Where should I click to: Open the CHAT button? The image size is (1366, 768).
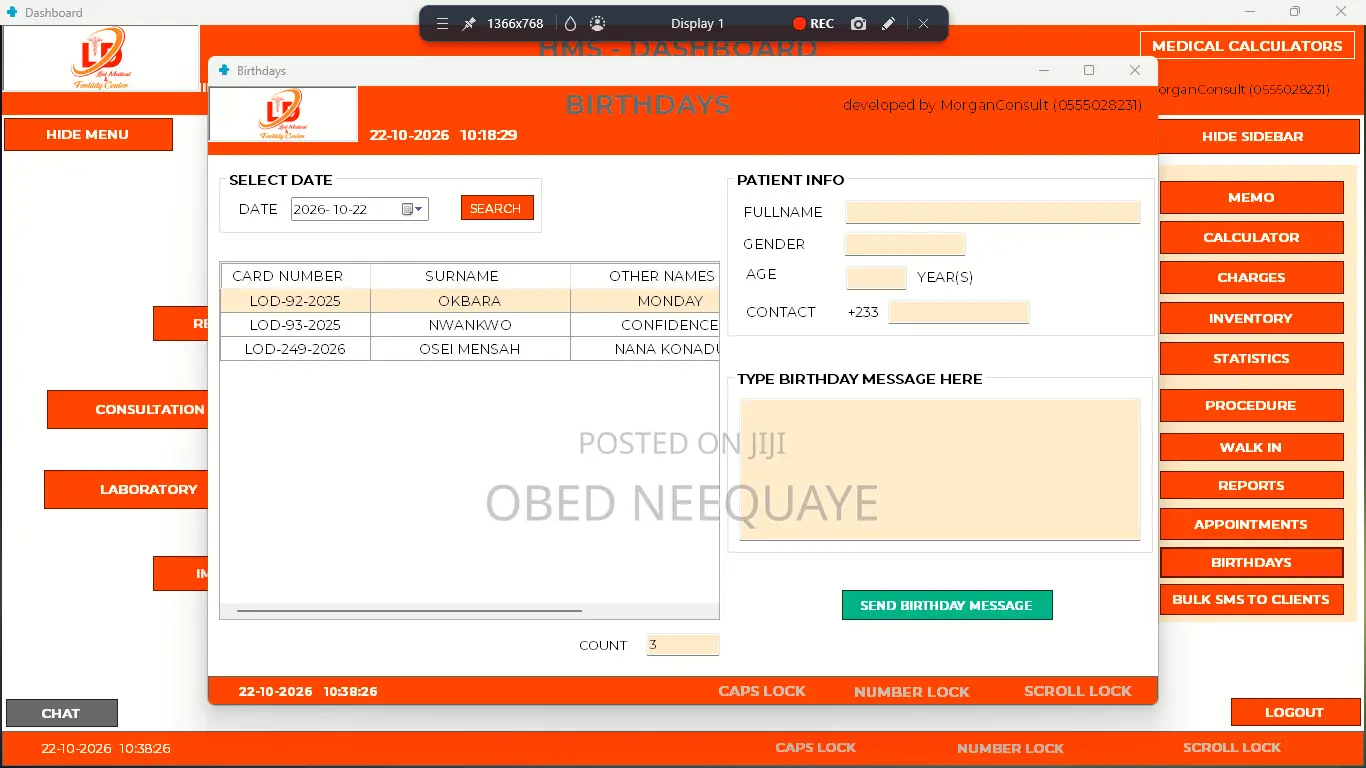(61, 713)
